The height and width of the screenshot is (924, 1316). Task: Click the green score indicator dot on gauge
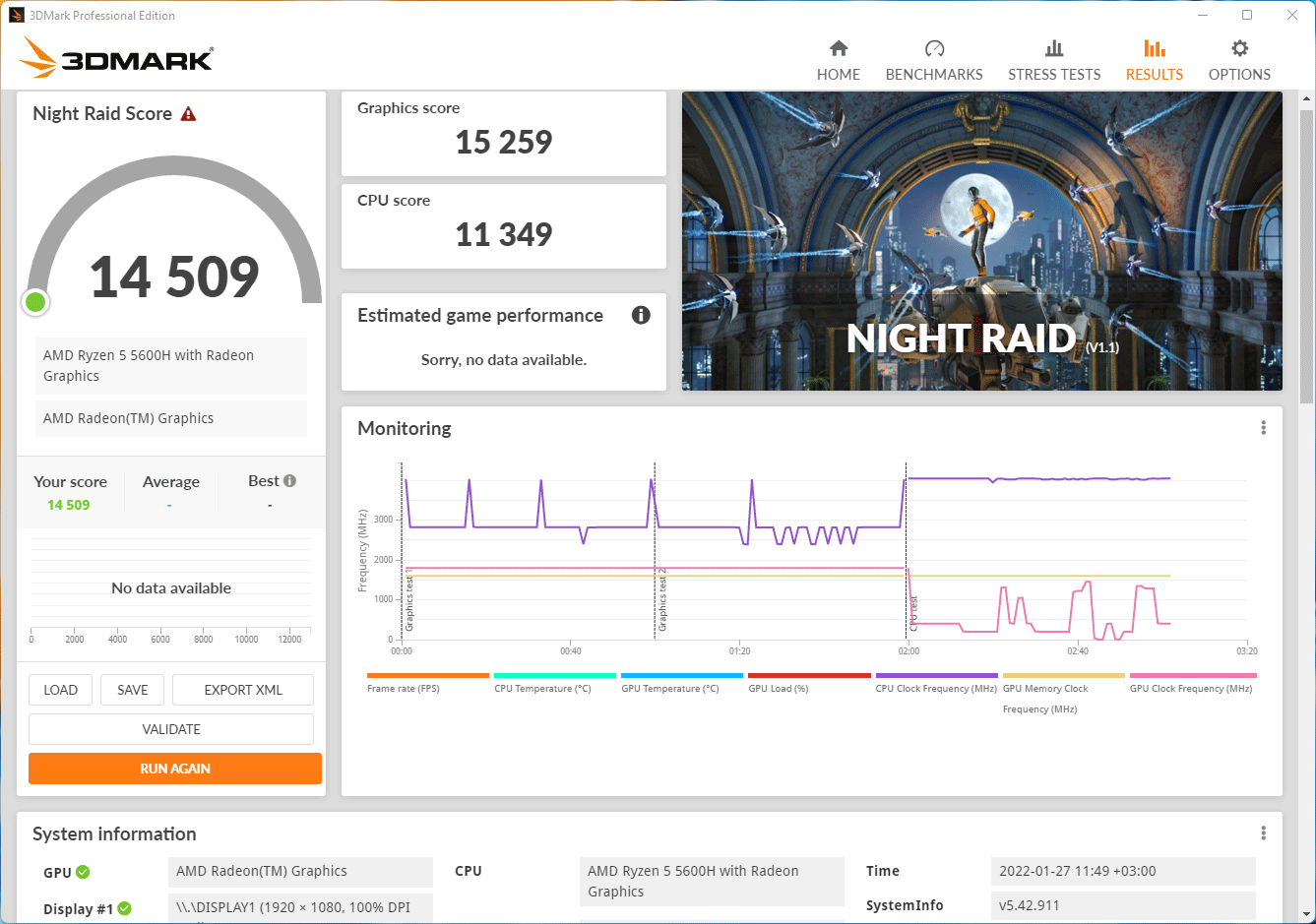[35, 302]
